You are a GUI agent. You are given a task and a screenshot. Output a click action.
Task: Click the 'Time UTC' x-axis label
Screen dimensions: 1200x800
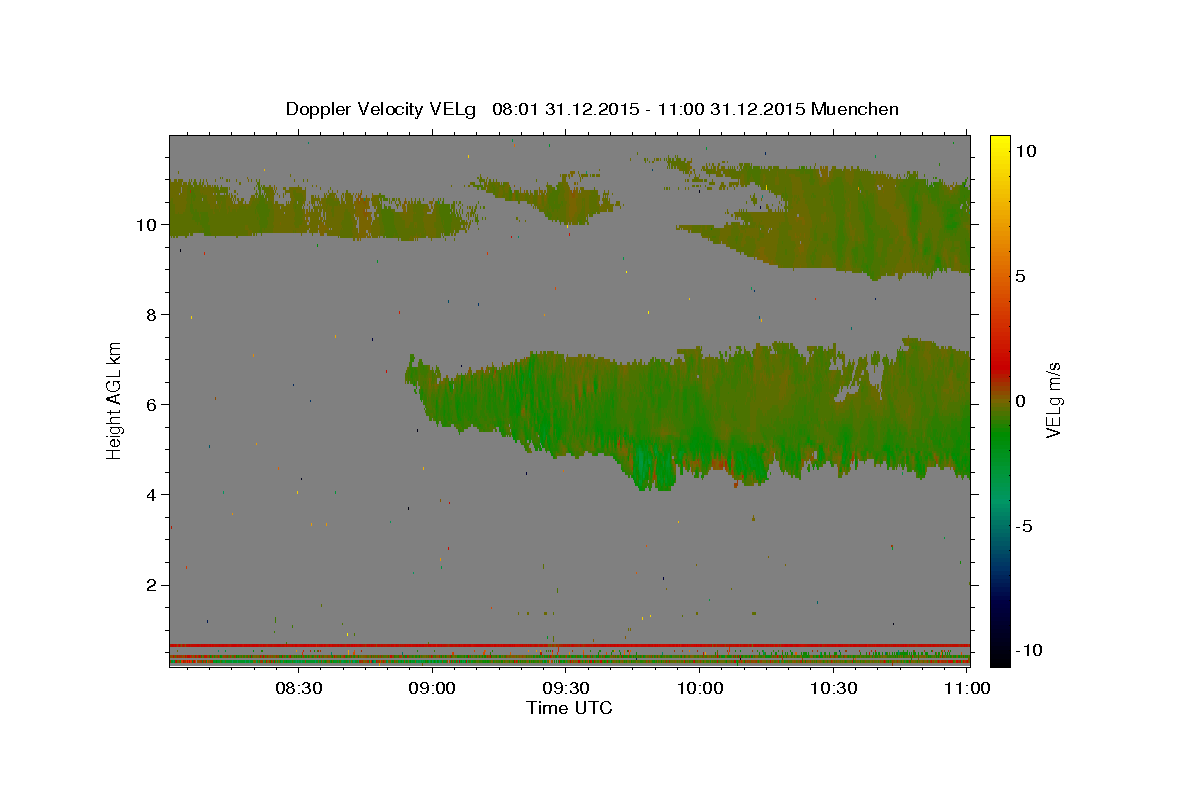point(569,708)
